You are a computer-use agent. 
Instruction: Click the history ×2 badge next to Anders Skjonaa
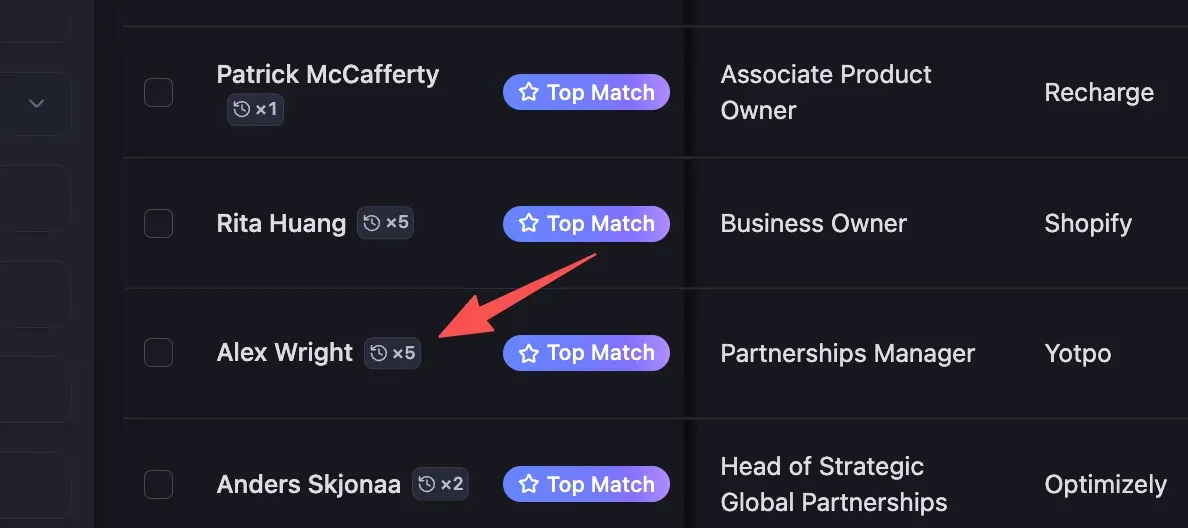point(440,484)
